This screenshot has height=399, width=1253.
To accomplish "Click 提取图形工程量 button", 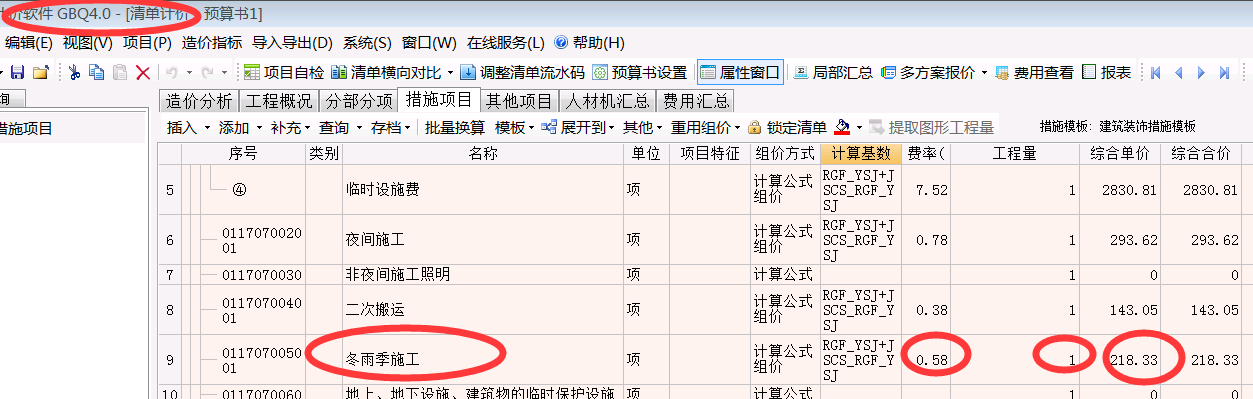I will [x=932, y=128].
